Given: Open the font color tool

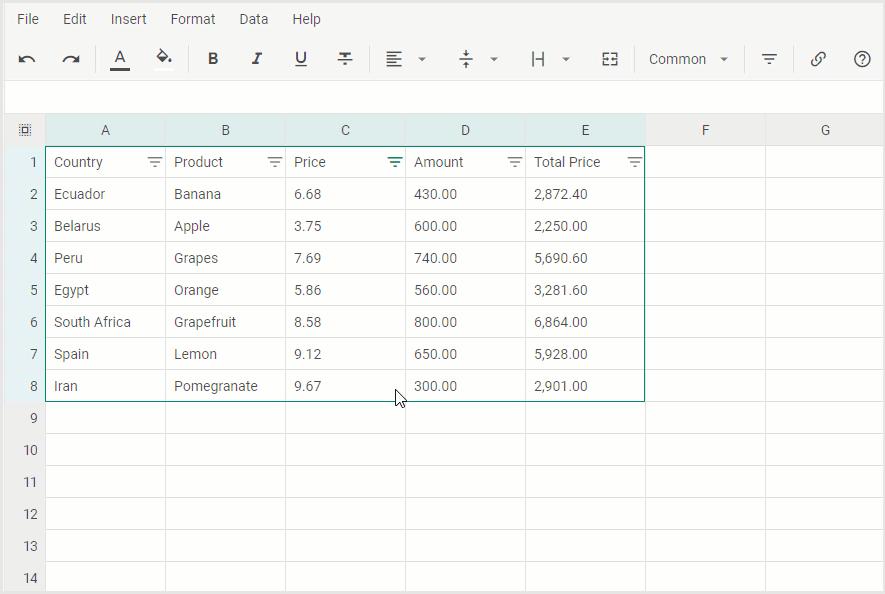Looking at the screenshot, I should [119, 59].
